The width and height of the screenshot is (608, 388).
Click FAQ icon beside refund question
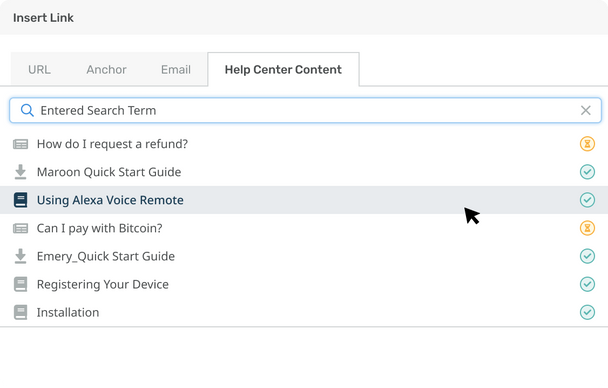21,144
